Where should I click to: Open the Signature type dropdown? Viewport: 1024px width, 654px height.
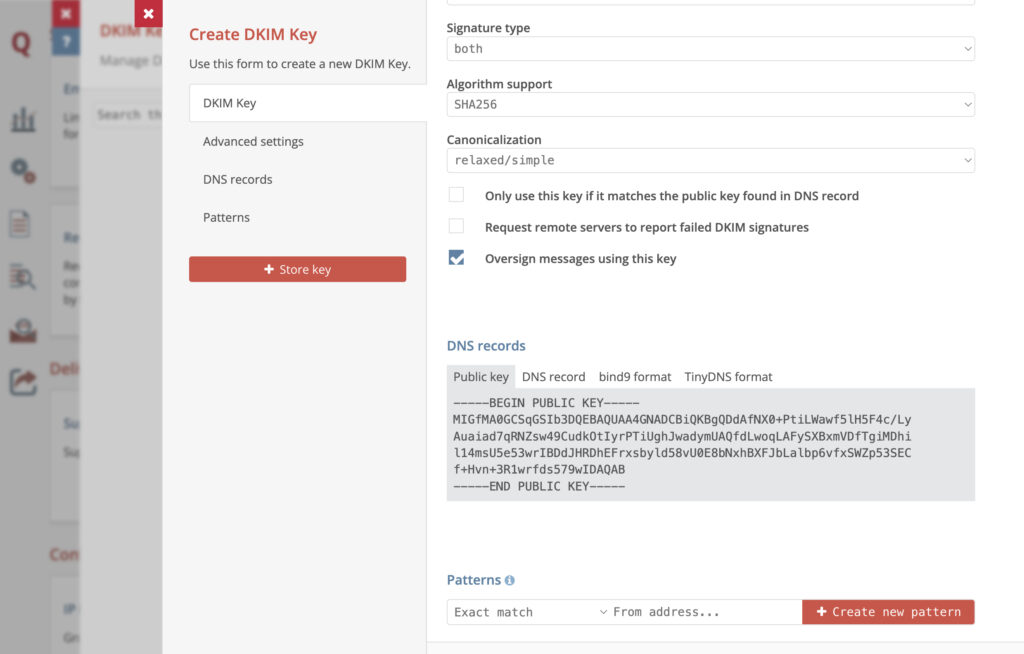click(x=710, y=48)
